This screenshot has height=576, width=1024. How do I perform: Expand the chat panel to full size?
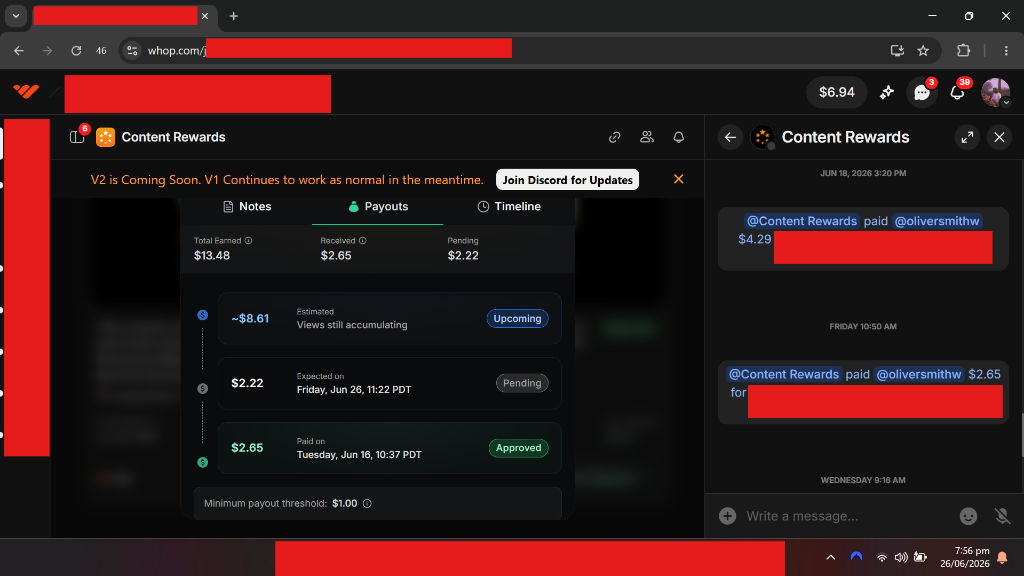pos(967,137)
